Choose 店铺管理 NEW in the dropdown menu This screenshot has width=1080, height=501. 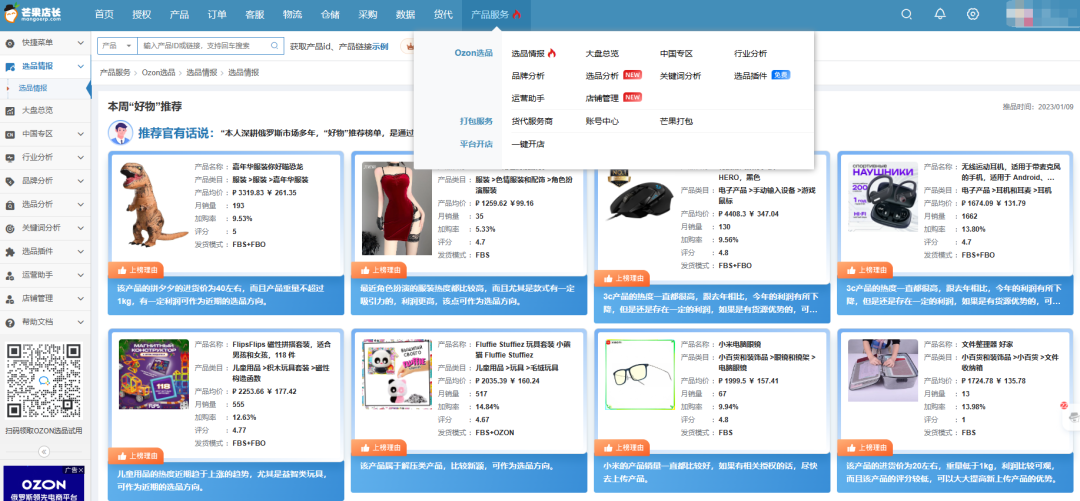[614, 99]
